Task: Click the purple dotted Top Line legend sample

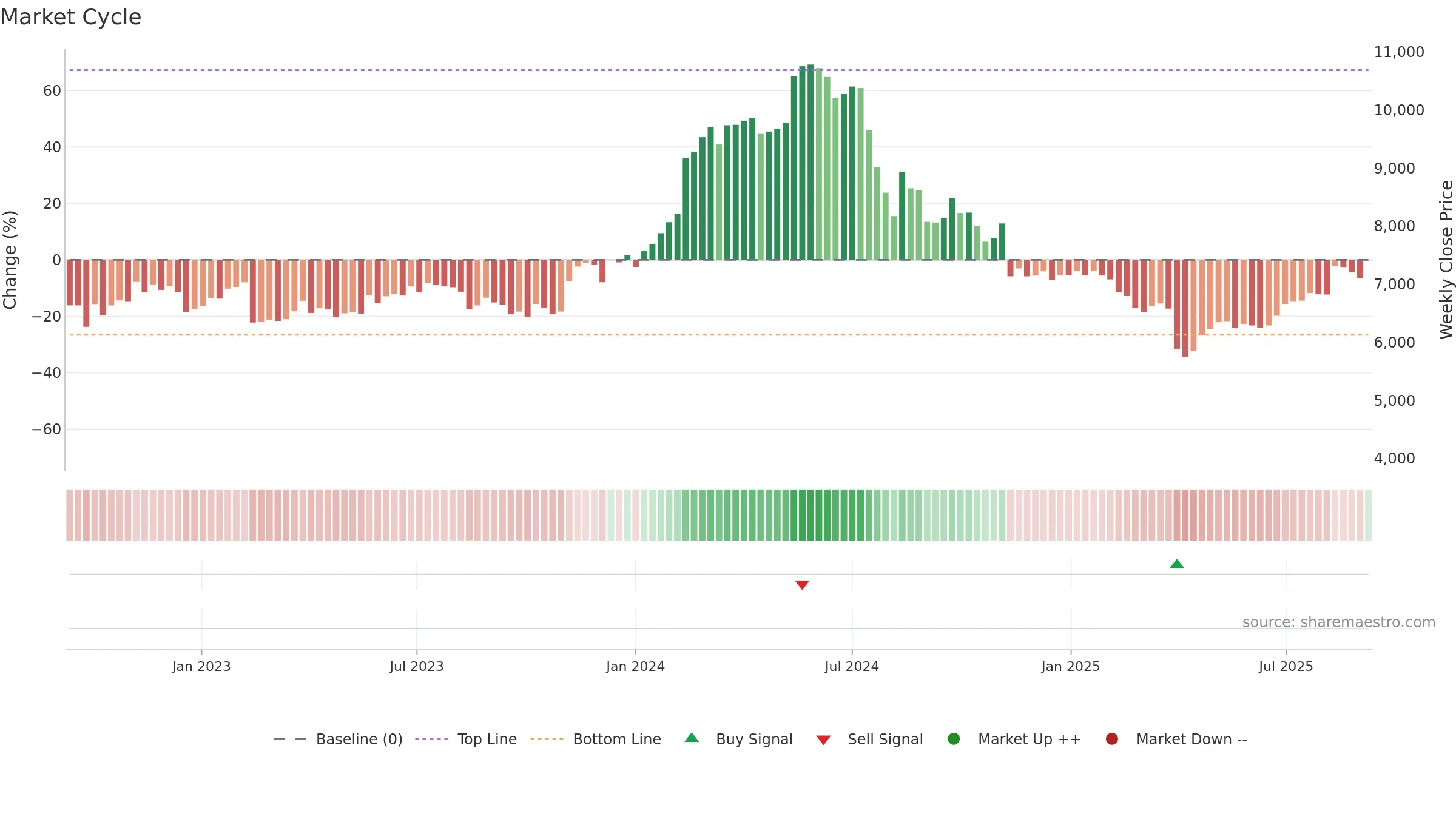Action: (431, 739)
